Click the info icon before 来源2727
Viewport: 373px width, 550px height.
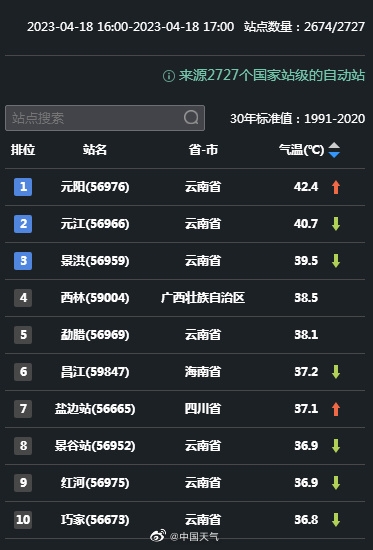169,76
